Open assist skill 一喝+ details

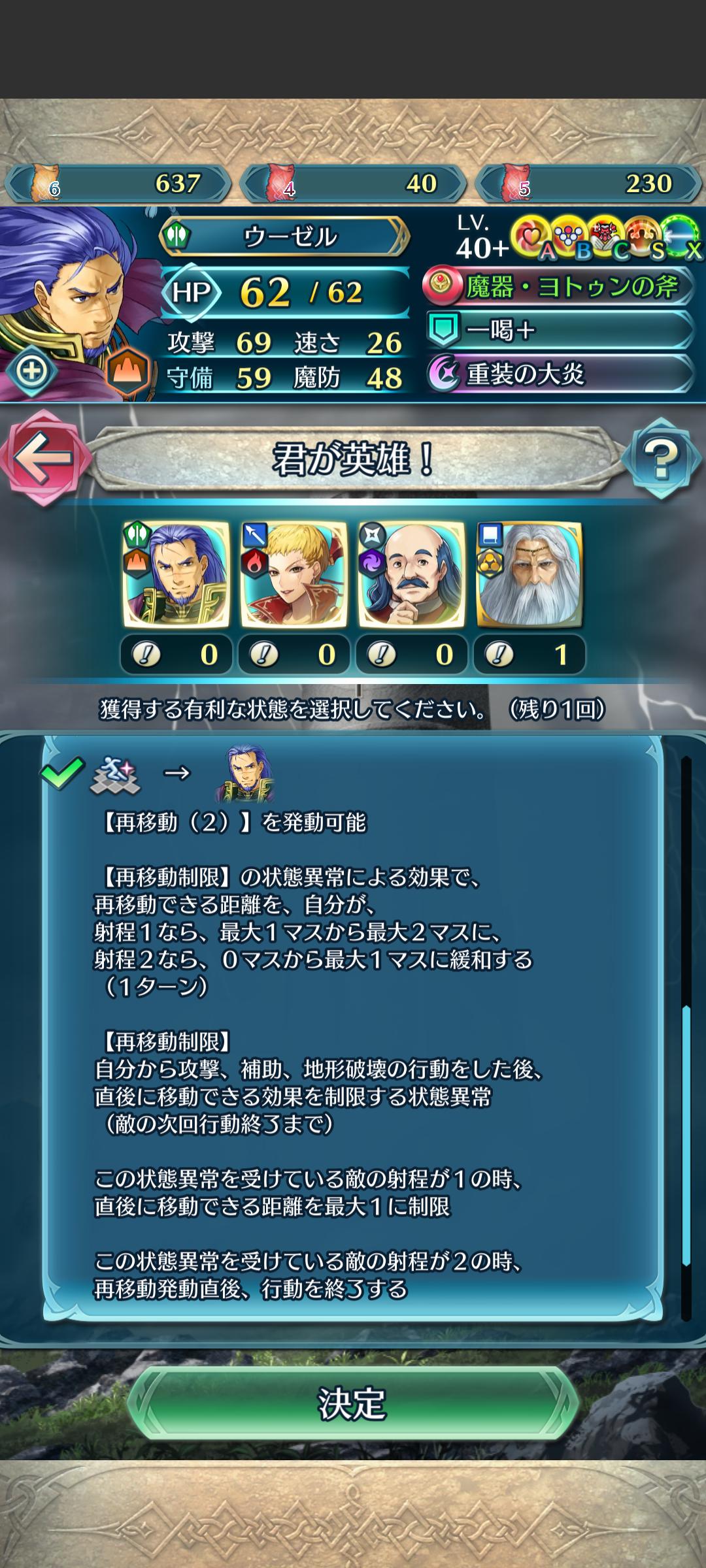tap(559, 330)
